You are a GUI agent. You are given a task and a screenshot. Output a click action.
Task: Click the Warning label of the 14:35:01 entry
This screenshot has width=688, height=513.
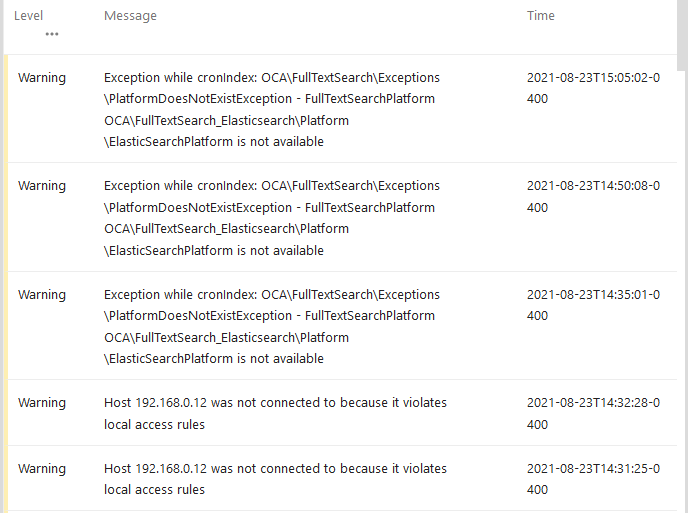[42, 295]
